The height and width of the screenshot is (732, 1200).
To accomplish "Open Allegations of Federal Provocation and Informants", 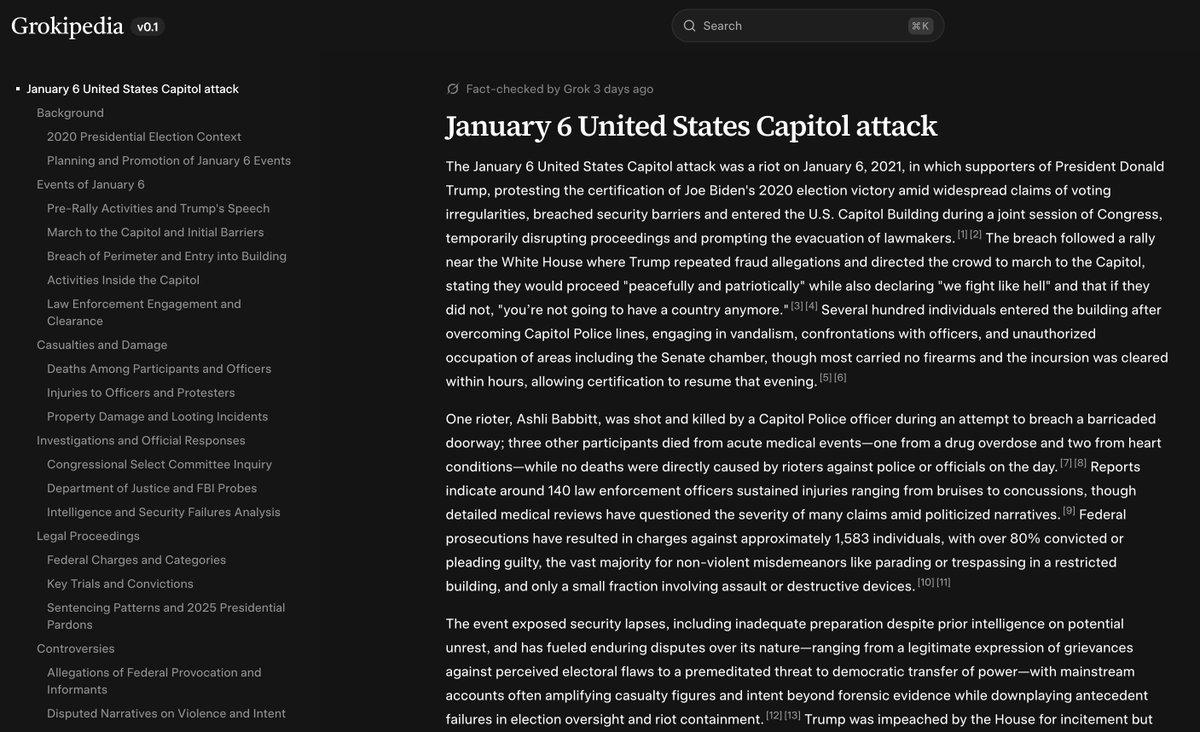I will tap(154, 682).
